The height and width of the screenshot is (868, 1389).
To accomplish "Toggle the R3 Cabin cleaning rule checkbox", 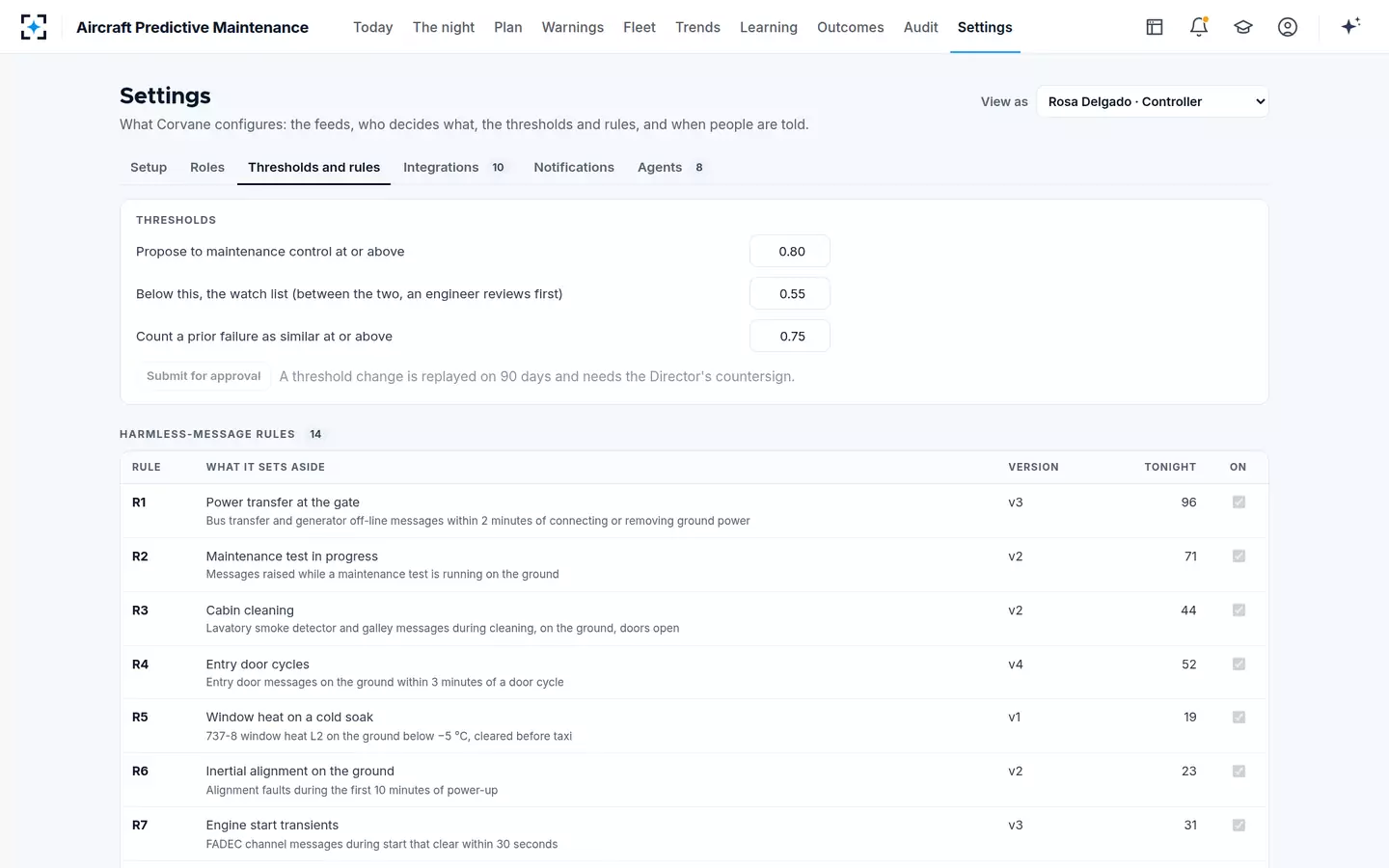I will (1239, 610).
